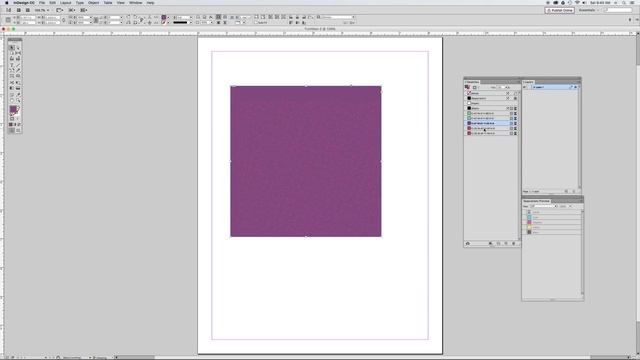Click the X position field in Control panel
Image resolution: width=640 pixels, height=360 pixels.
(29, 18)
